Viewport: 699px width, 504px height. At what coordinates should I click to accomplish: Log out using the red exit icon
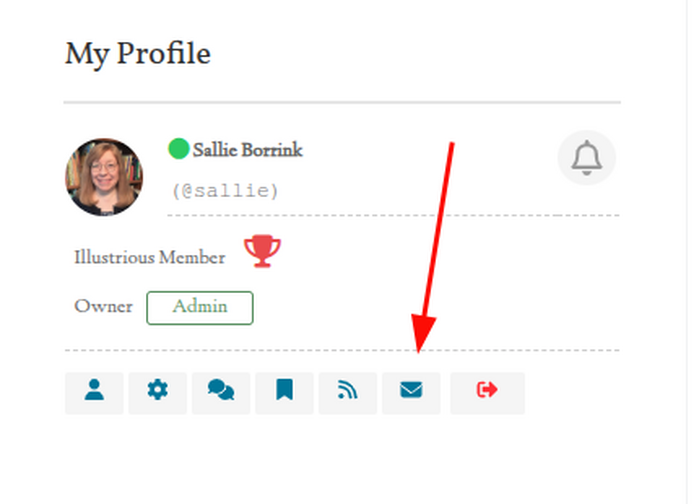[x=487, y=392]
